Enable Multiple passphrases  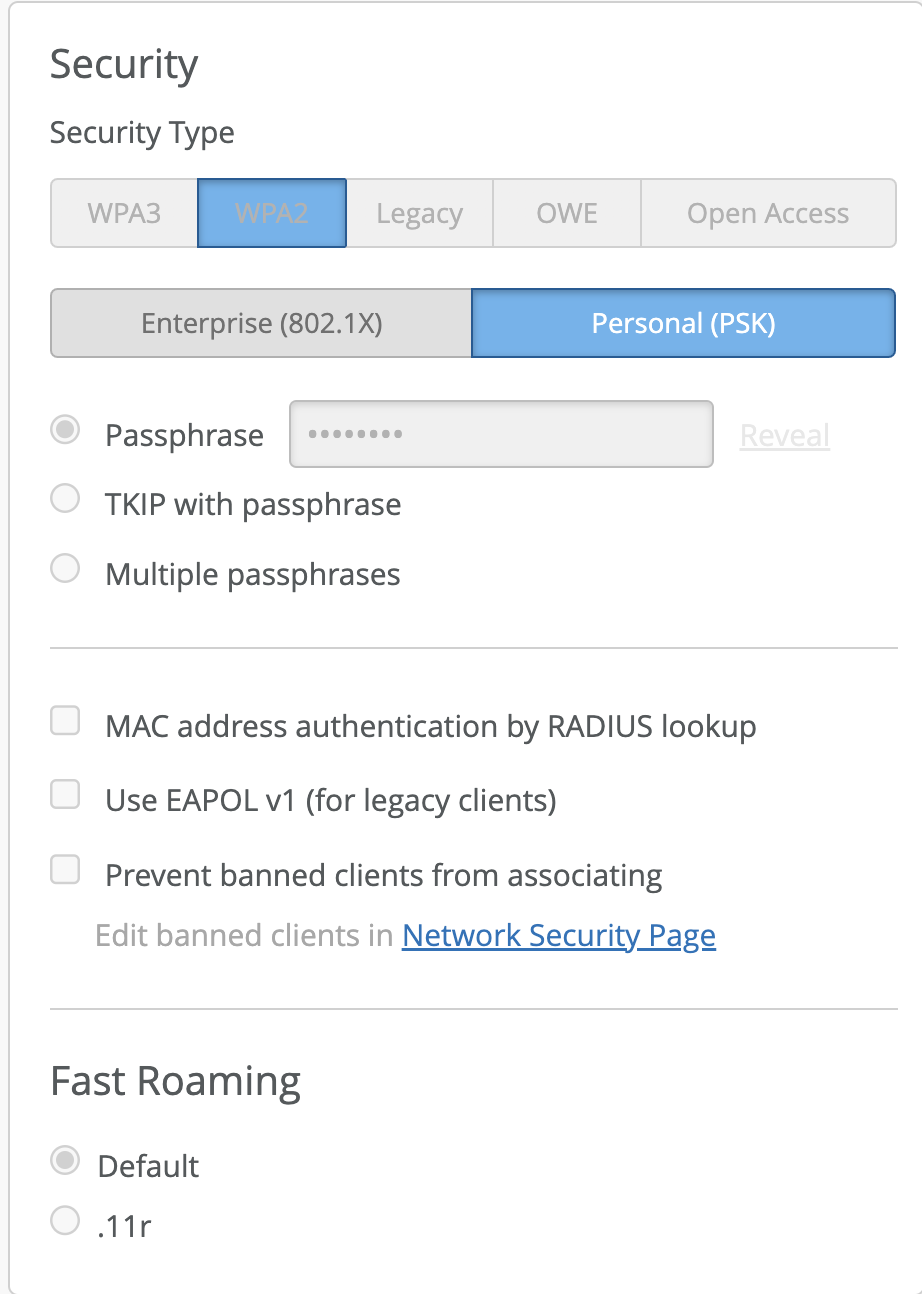click(x=64, y=568)
